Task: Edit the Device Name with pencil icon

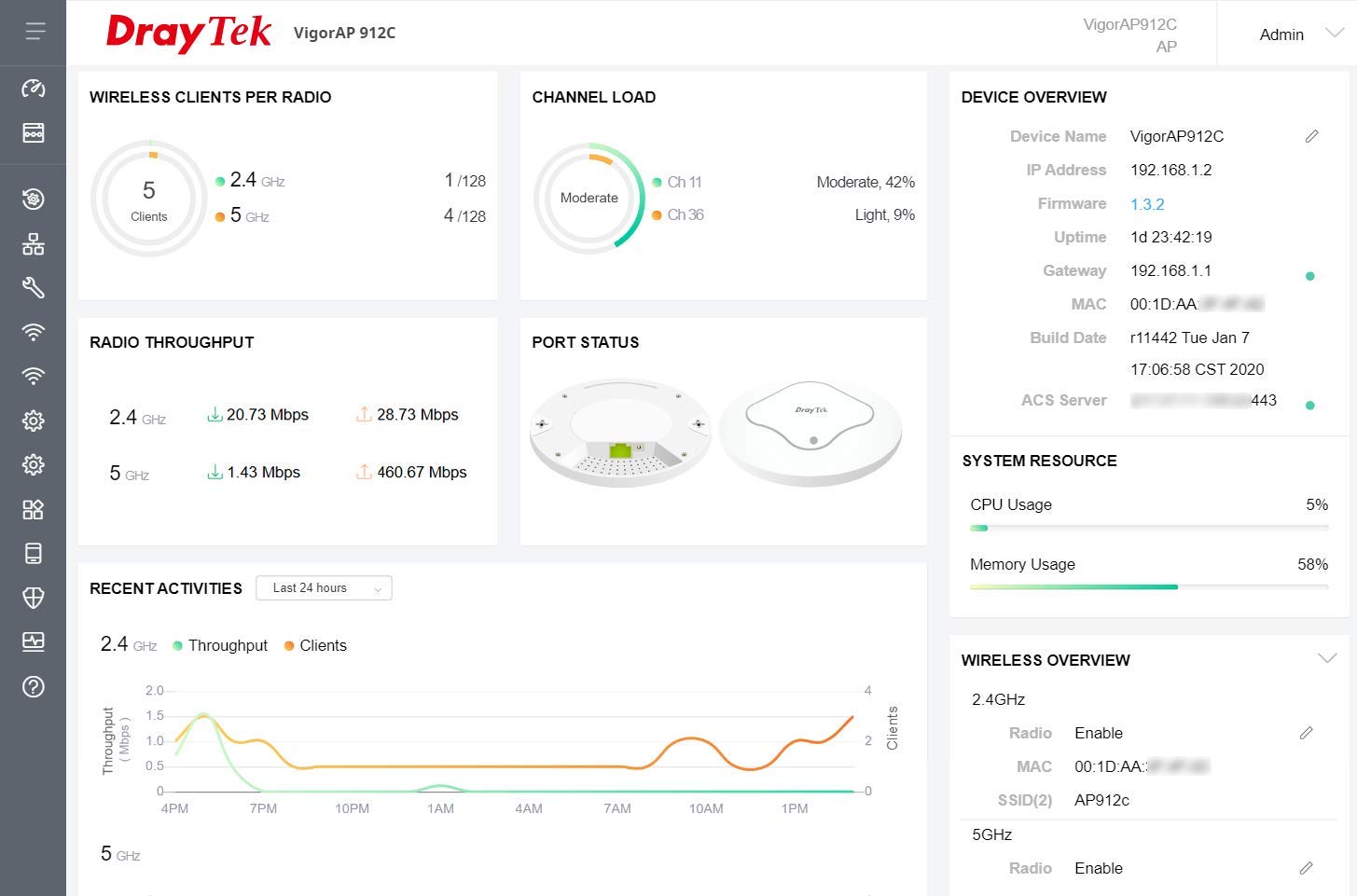Action: coord(1311,136)
